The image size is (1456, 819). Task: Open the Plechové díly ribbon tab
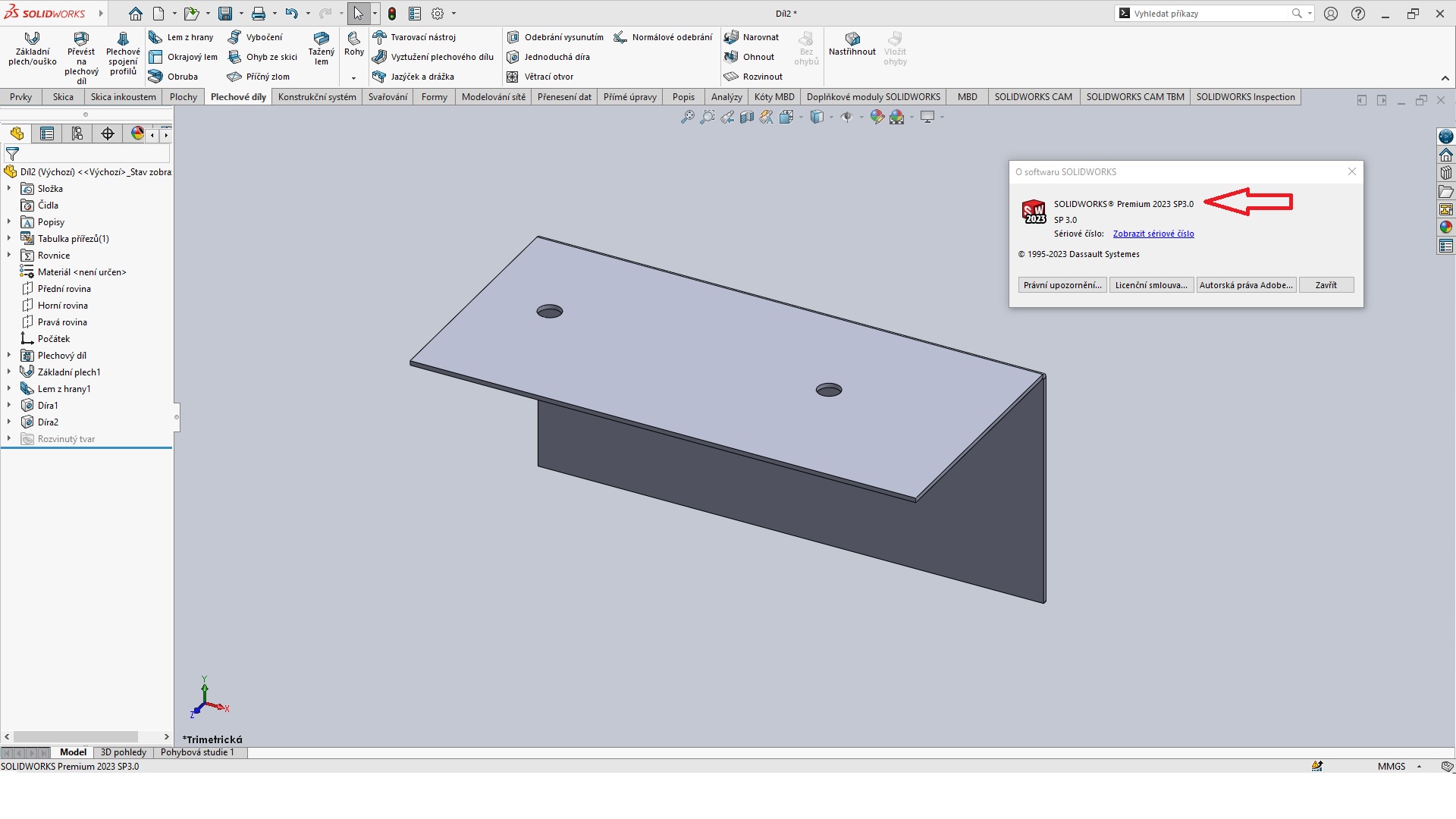239,96
